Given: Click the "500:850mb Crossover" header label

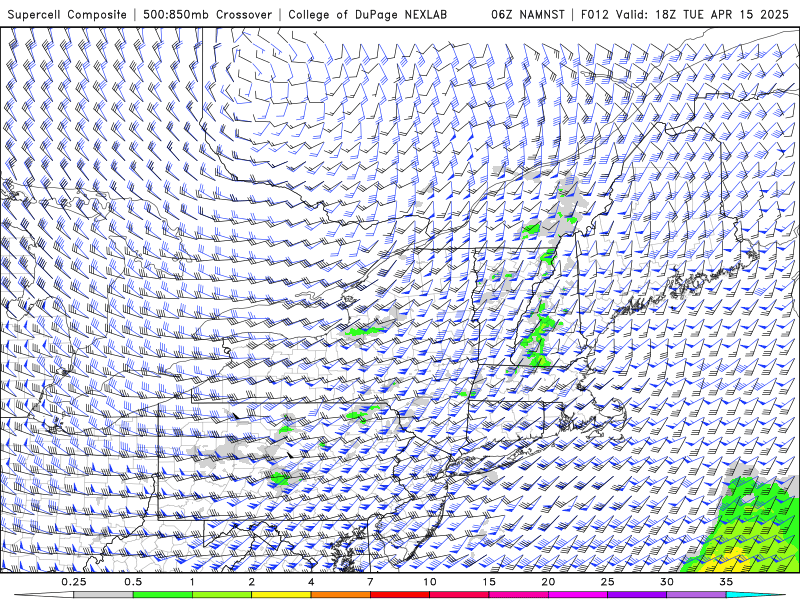Looking at the screenshot, I should click(x=208, y=14).
